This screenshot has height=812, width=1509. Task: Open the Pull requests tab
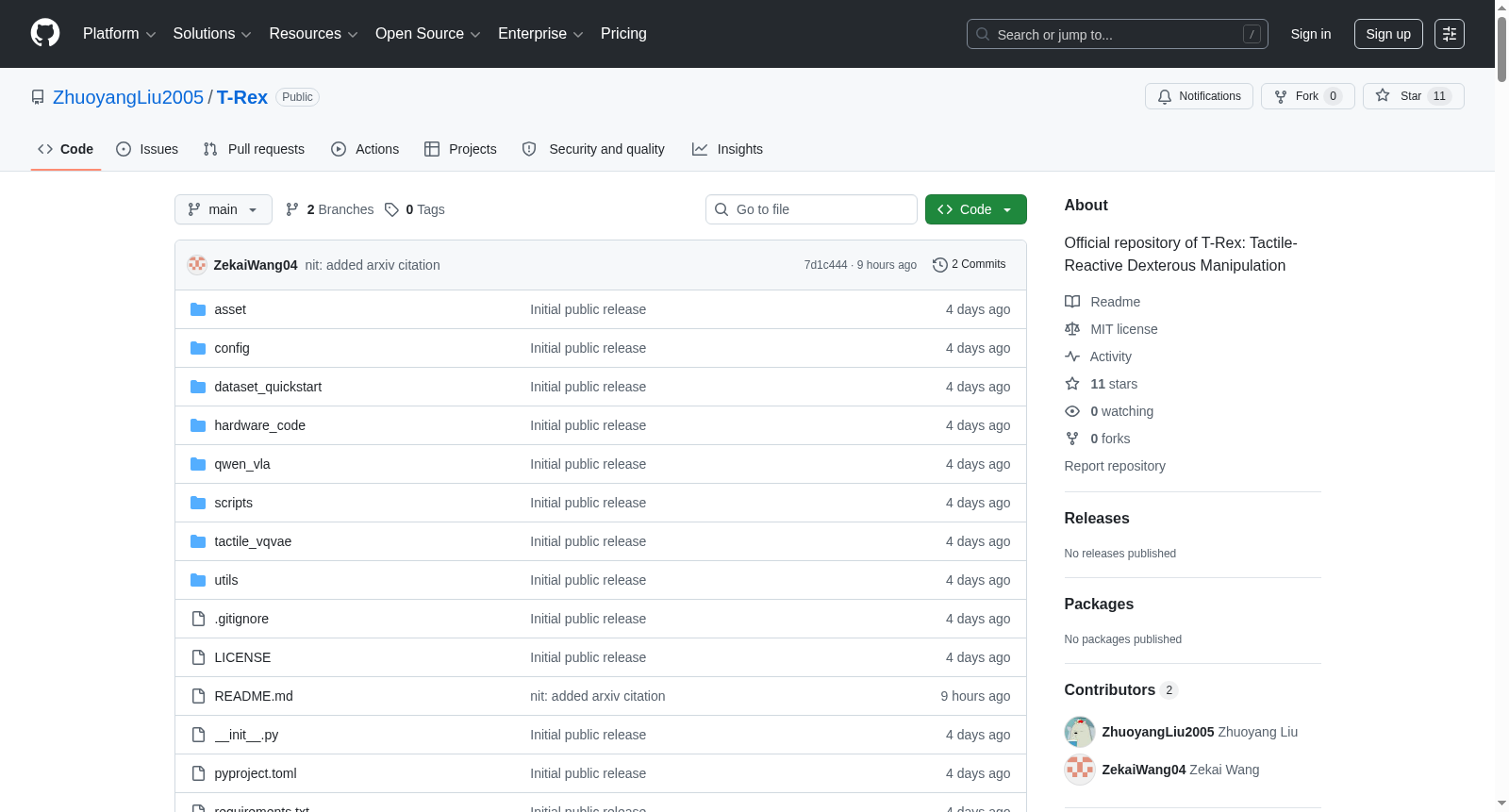[x=254, y=149]
